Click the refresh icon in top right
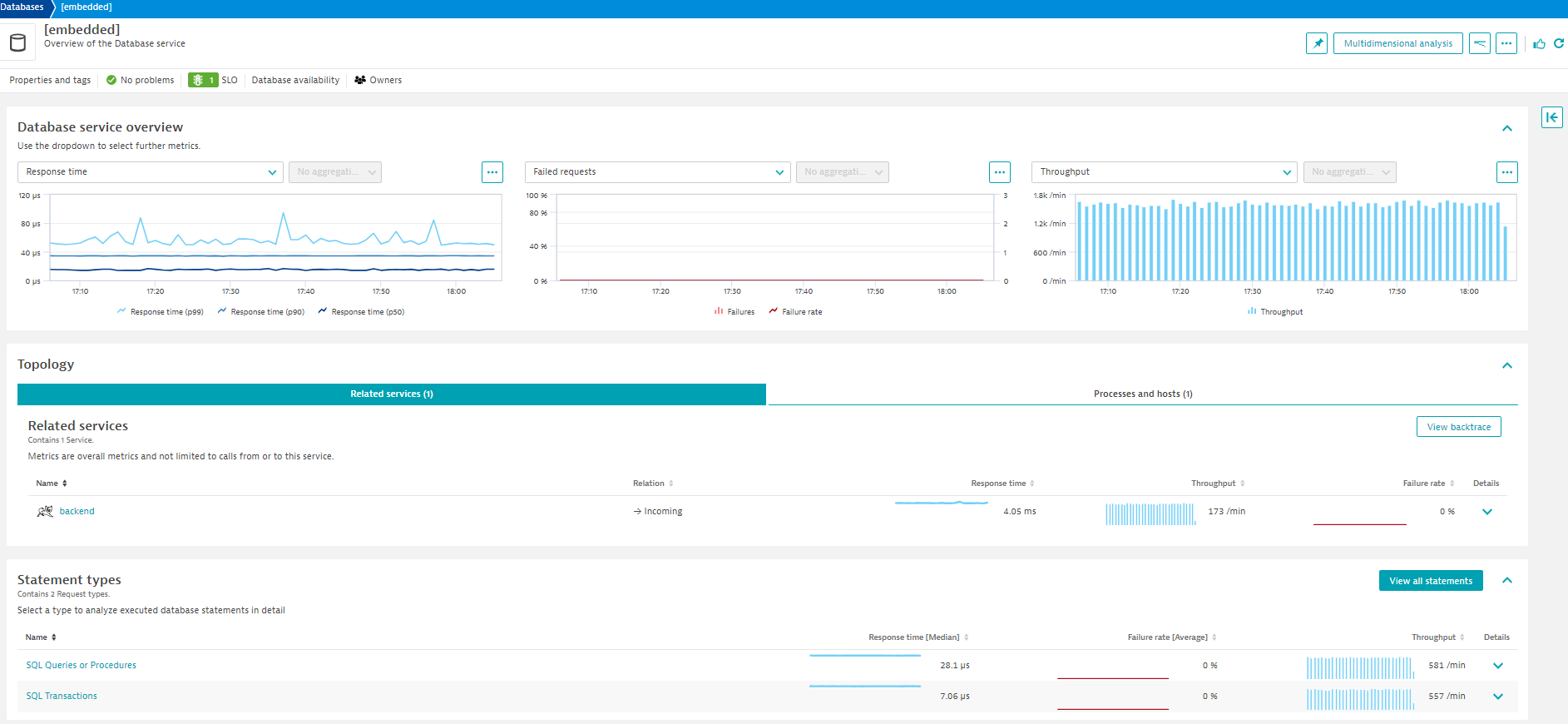Viewport: 1568px width, 724px height. tap(1559, 43)
